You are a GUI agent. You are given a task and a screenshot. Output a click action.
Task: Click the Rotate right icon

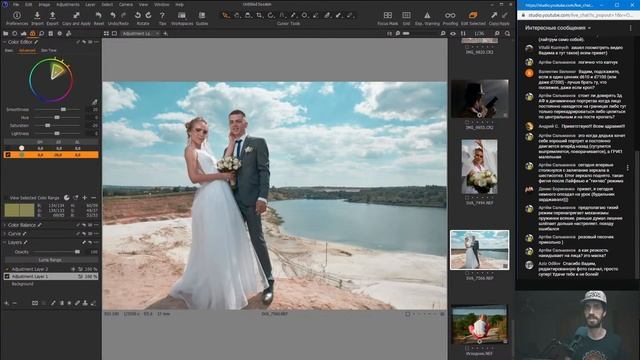tap(148, 16)
